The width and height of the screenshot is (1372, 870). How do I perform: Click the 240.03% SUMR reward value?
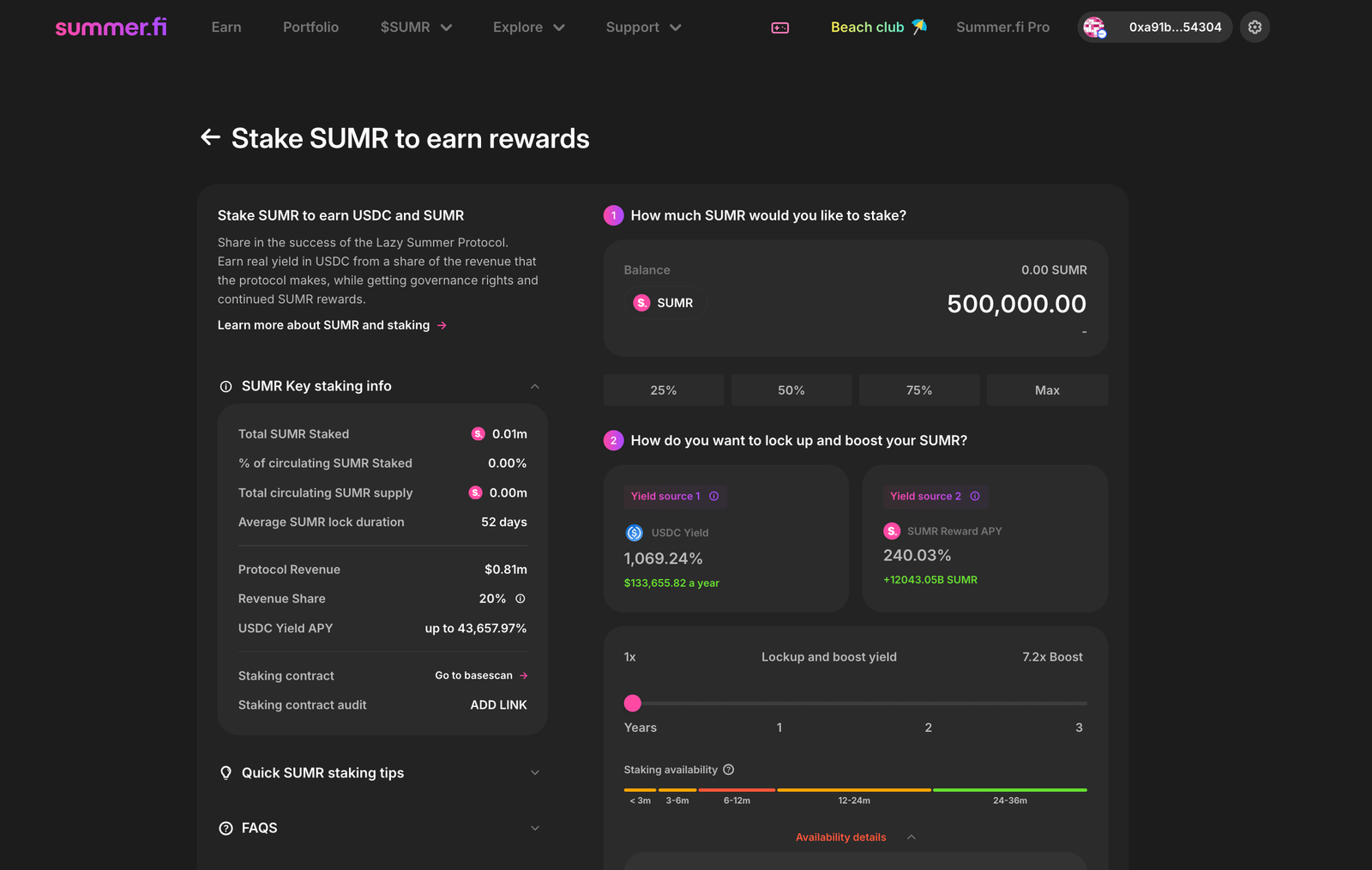[x=918, y=556]
